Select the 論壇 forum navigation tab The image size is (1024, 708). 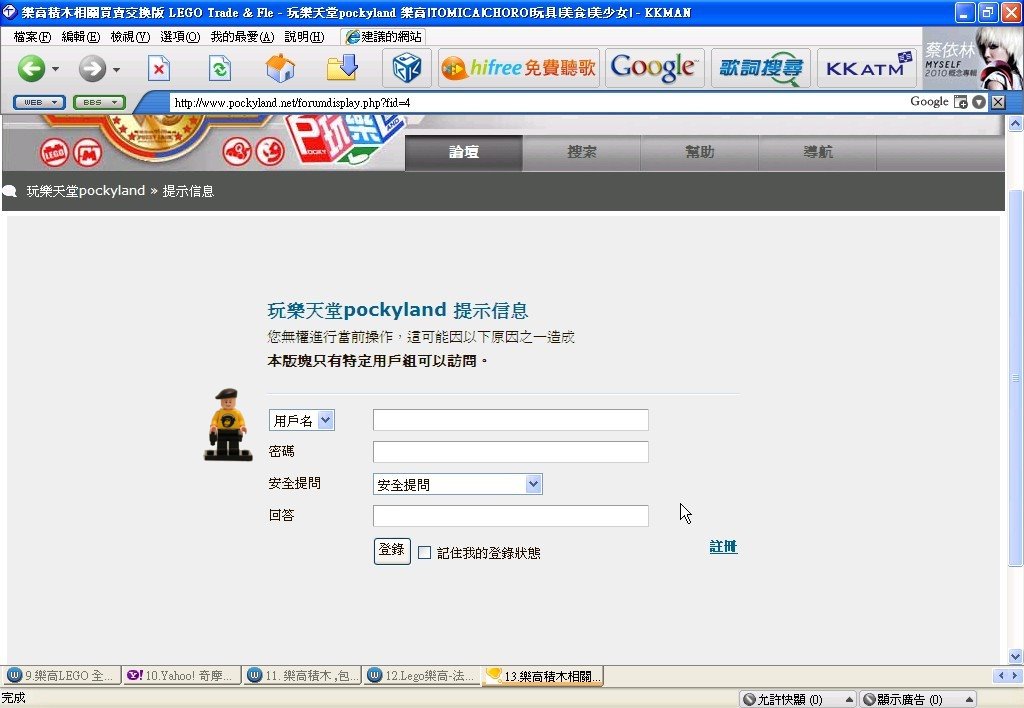tap(464, 152)
